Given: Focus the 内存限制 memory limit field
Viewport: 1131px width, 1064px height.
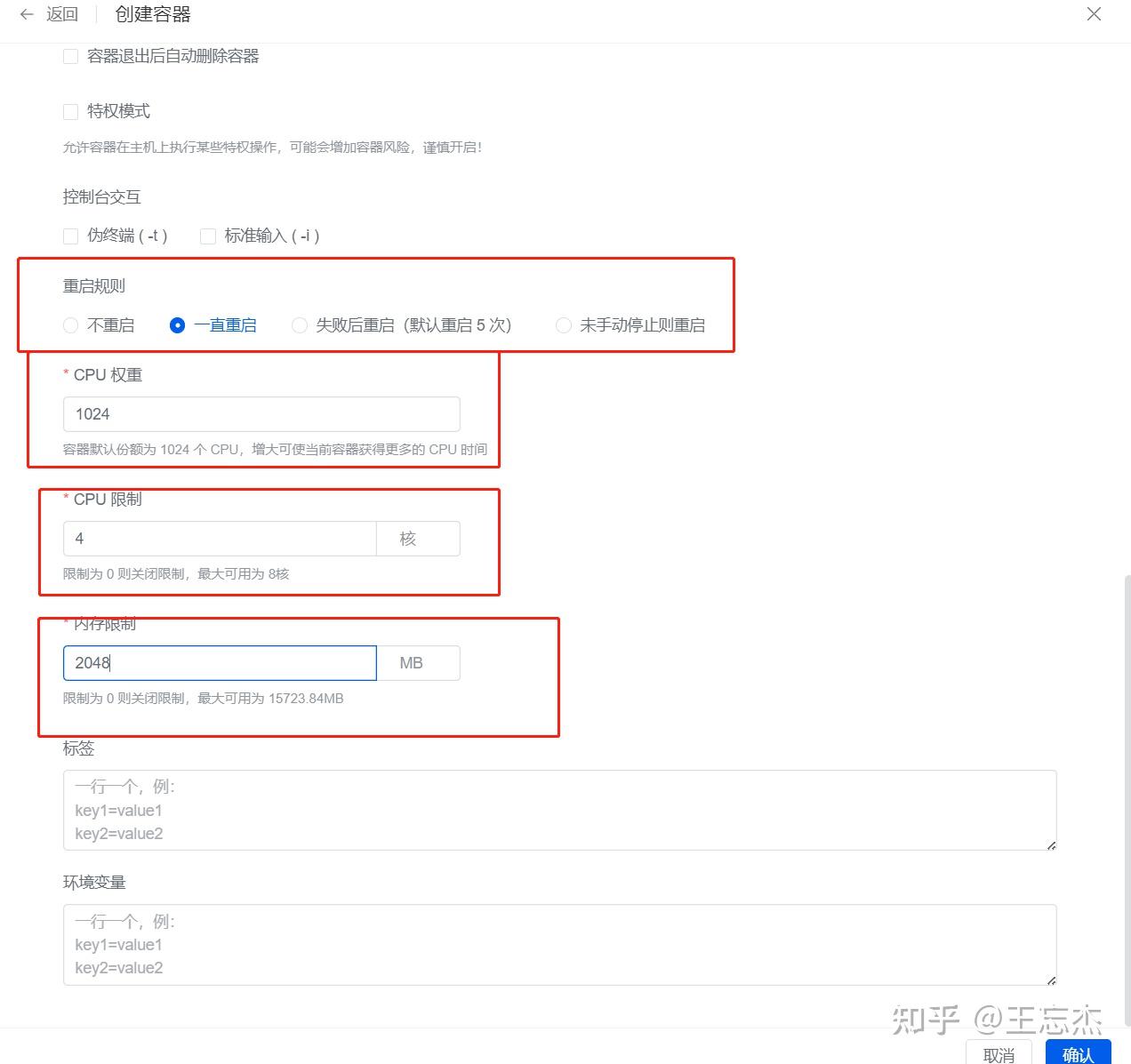Looking at the screenshot, I should (x=219, y=662).
